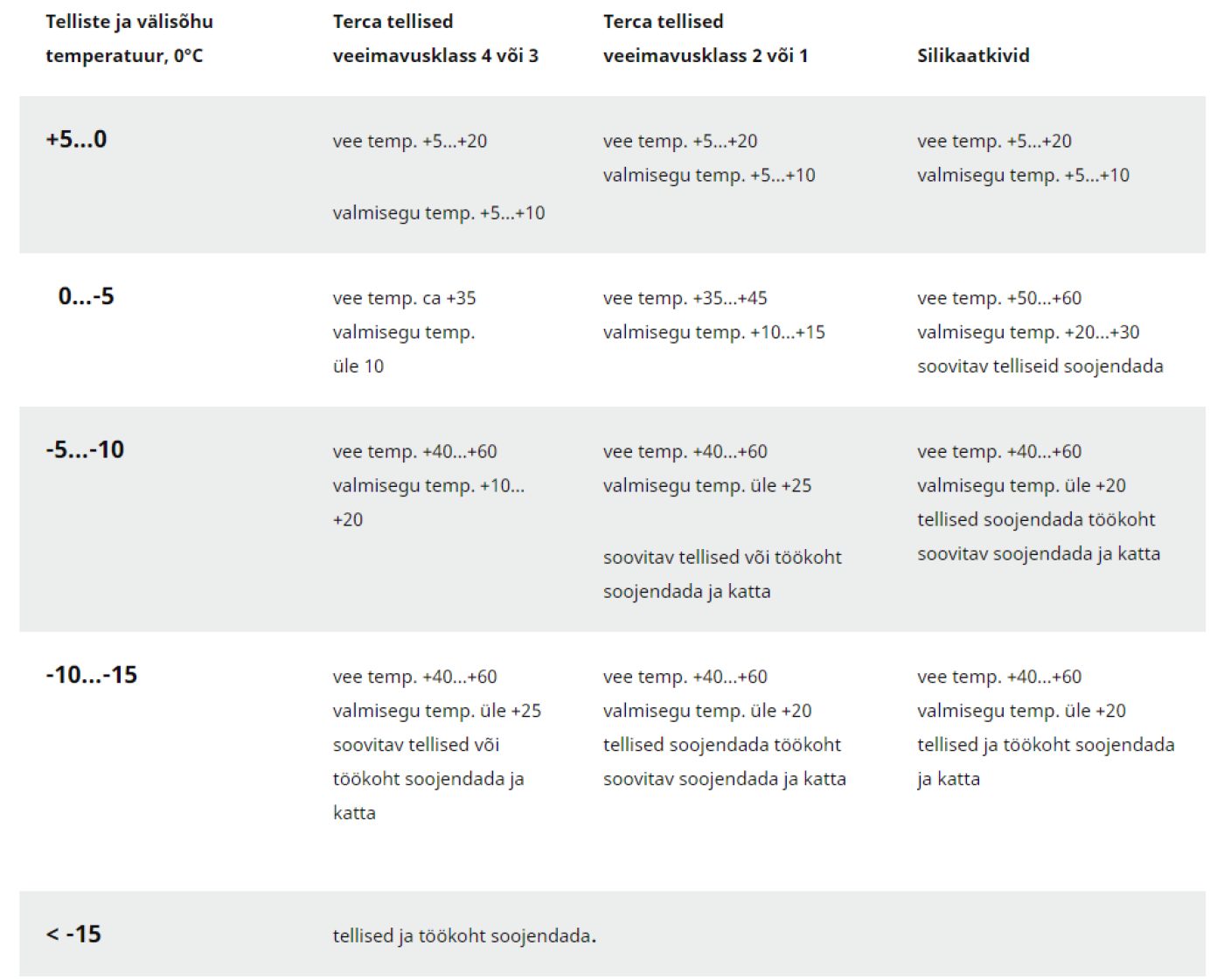Click the '< -15' row label

[73, 935]
